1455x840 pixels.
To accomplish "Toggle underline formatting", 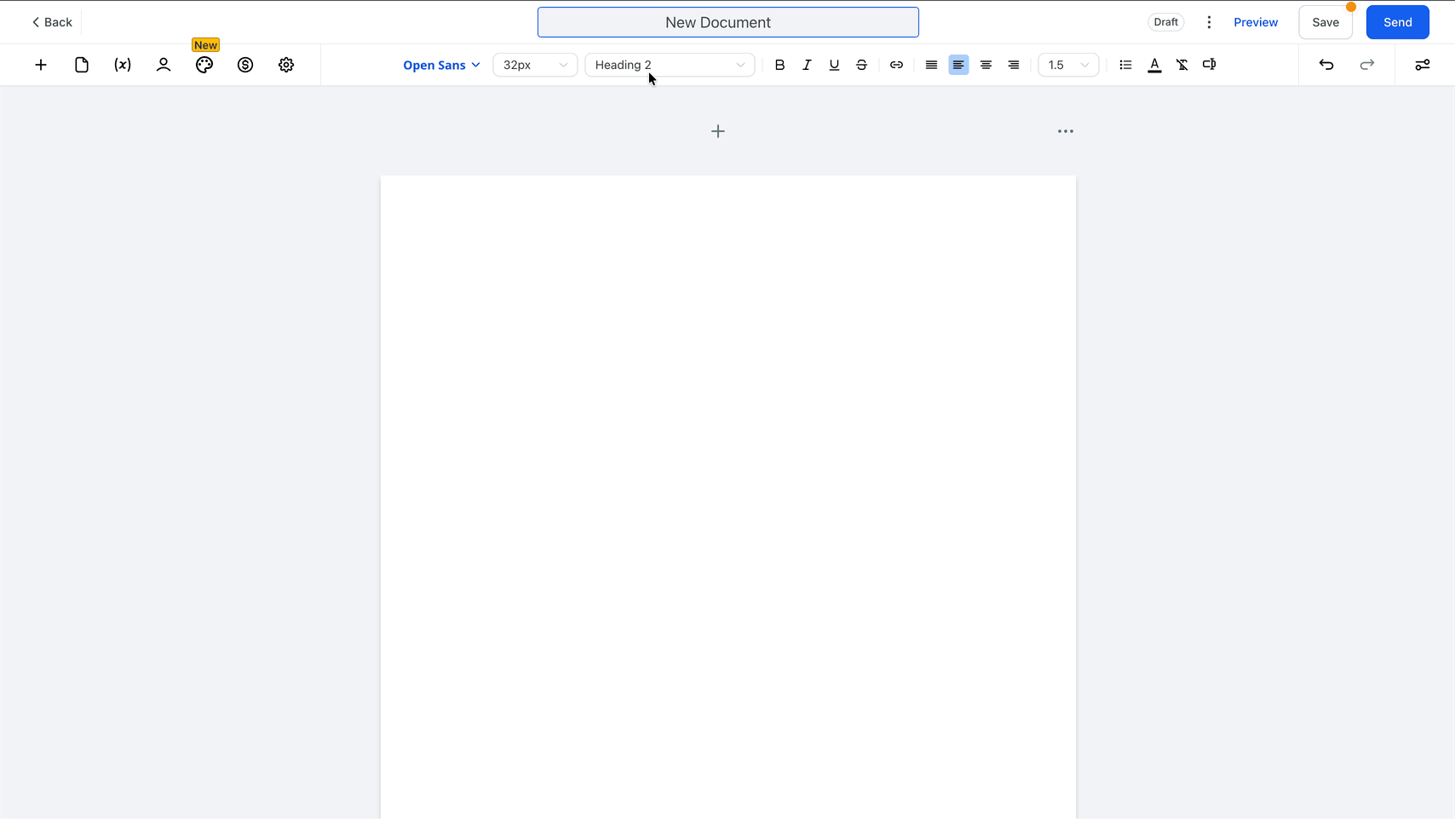I will (x=834, y=65).
